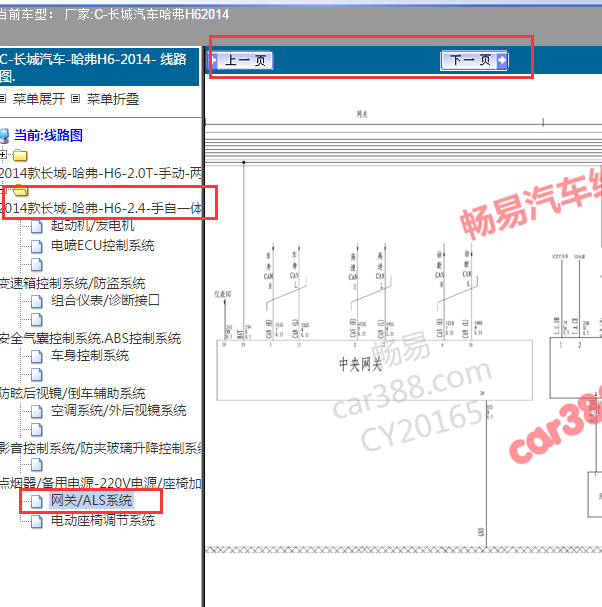Open 车身控制系统 diagram
The height and width of the screenshot is (607, 602).
(x=90, y=355)
